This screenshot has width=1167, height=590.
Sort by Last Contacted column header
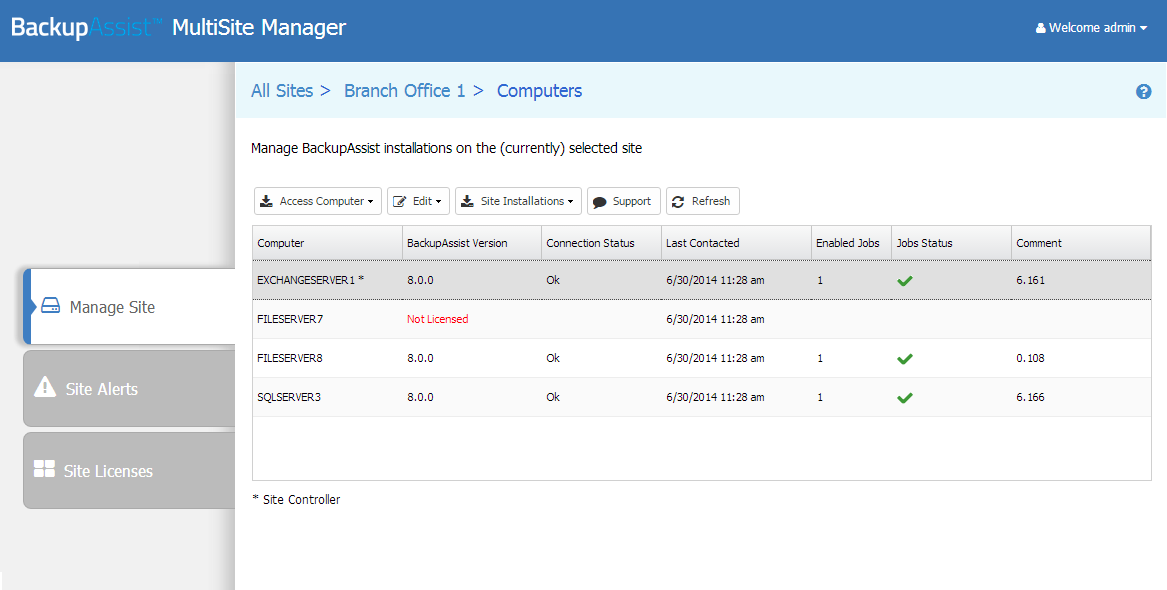[x=736, y=243]
